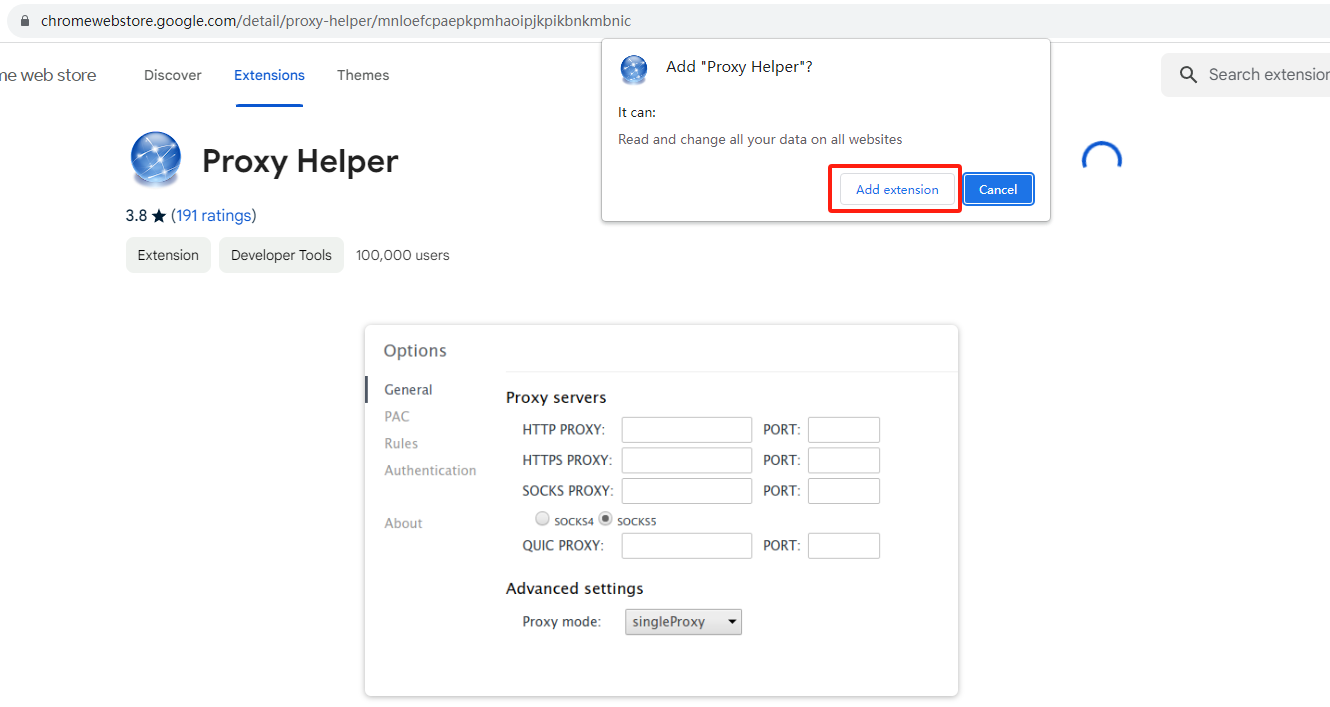1330x707 pixels.
Task: Click the Extension category chip
Action: [168, 255]
